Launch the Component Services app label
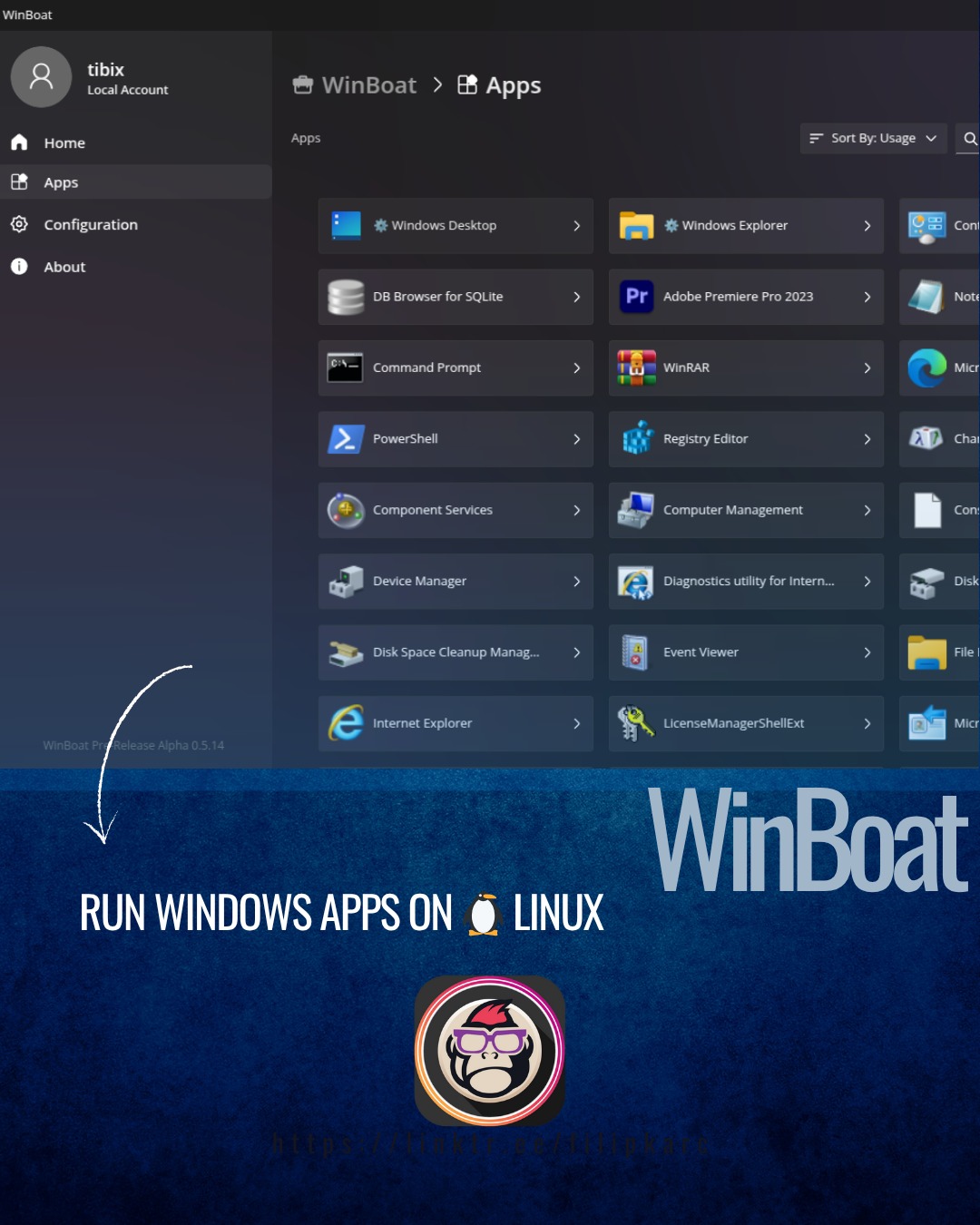 432,510
